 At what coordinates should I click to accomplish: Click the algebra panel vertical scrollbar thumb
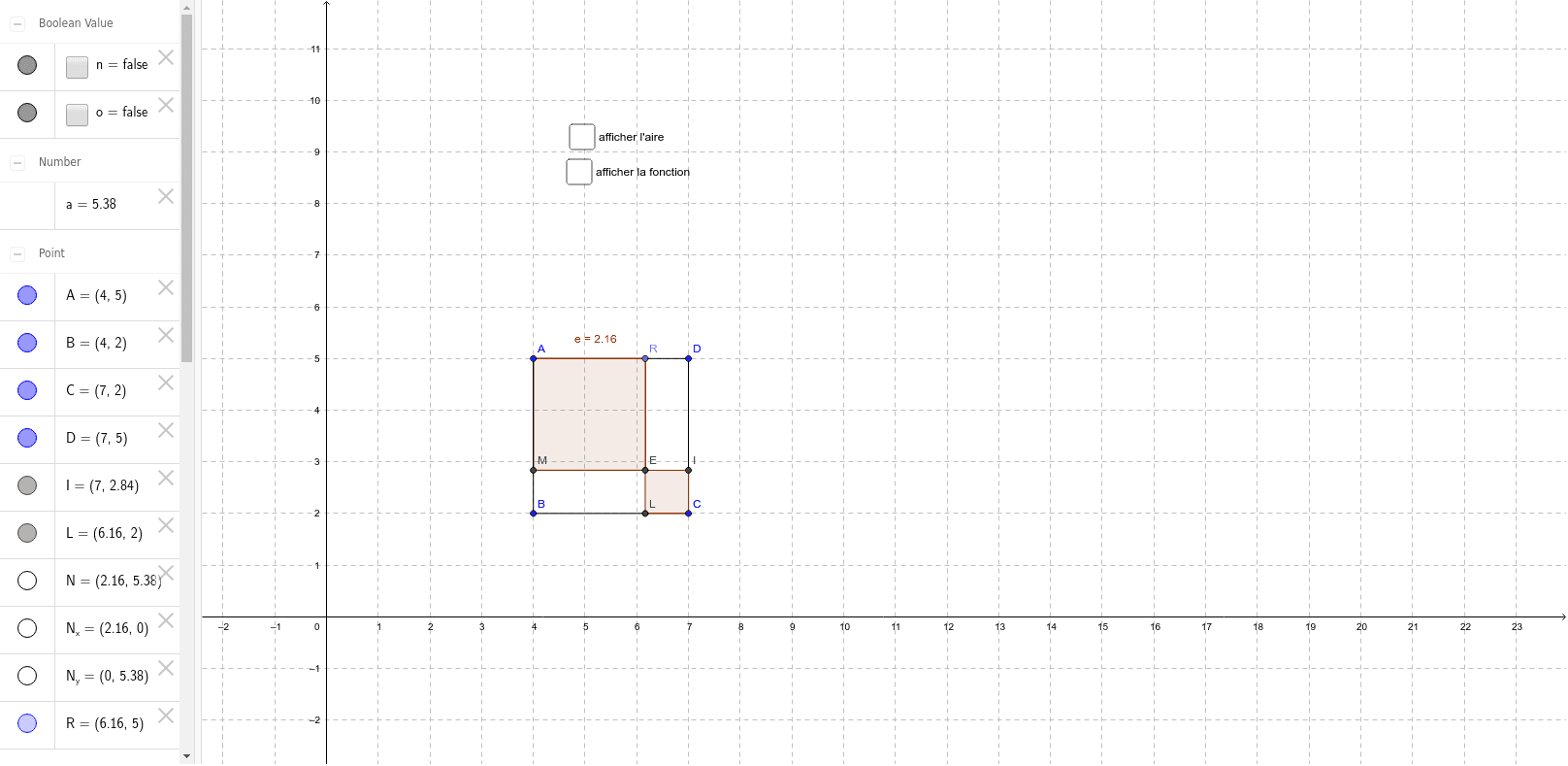click(186, 187)
